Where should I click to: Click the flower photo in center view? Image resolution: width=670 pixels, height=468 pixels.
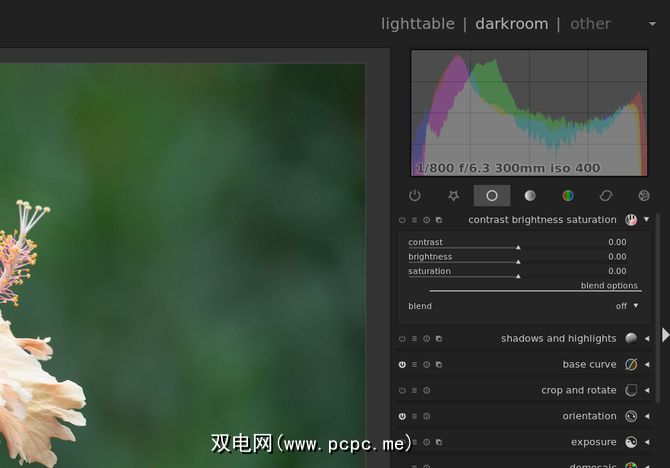point(182,265)
